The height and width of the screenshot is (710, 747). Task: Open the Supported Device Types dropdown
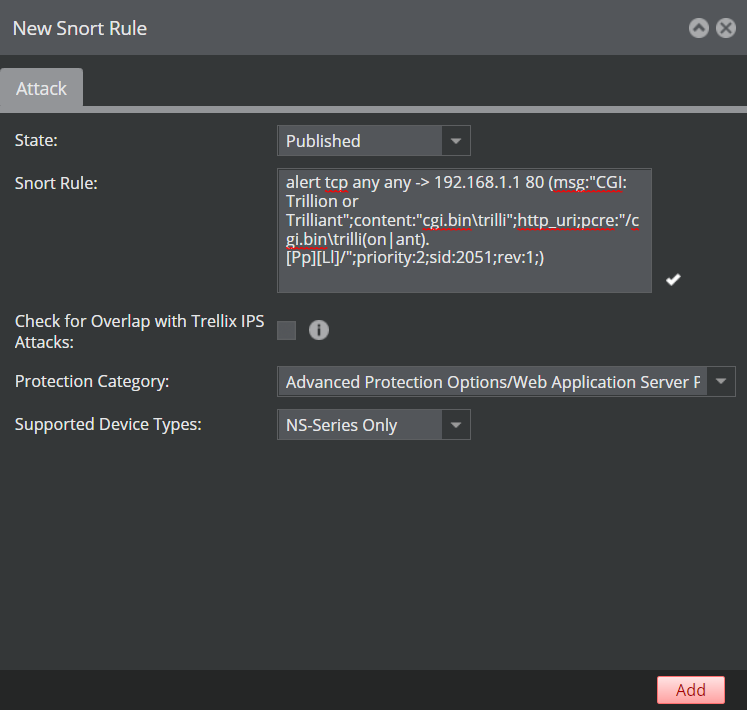click(374, 425)
